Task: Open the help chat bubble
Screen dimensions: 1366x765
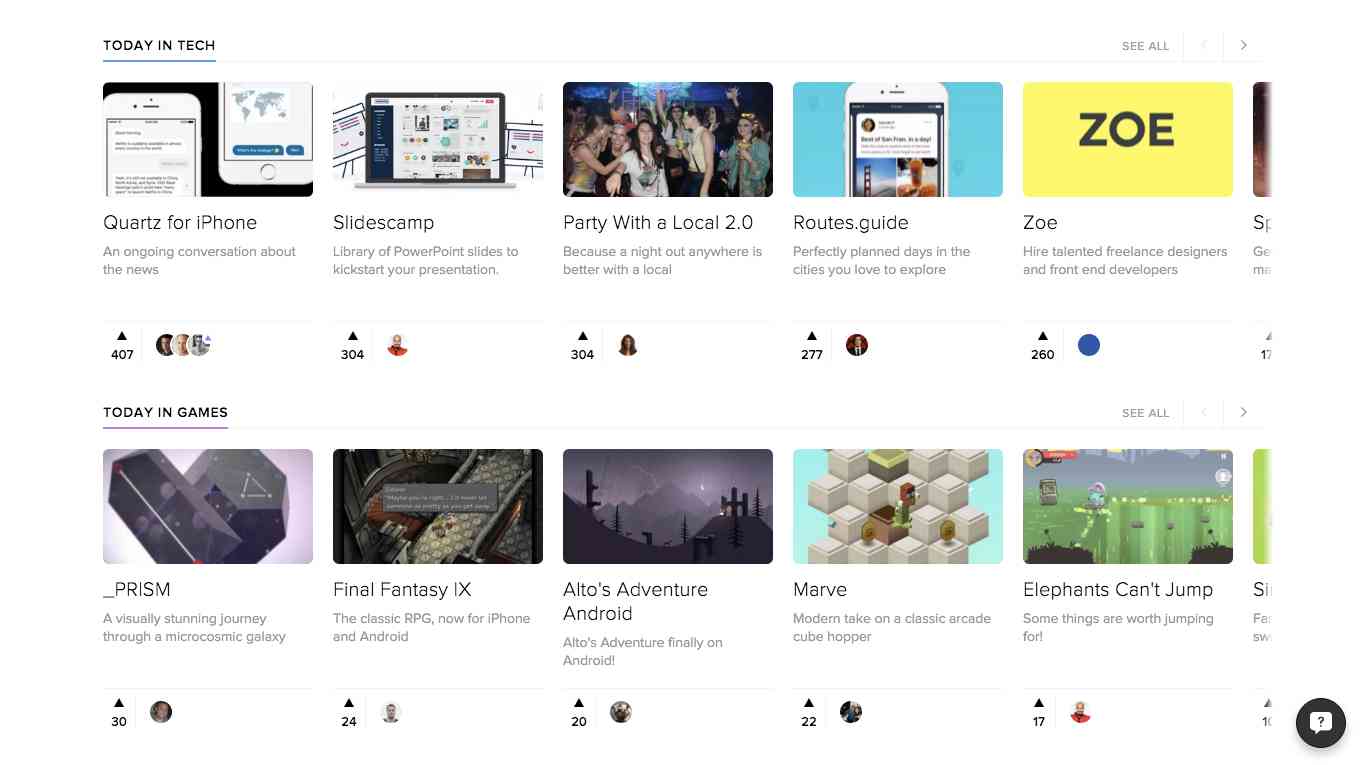Action: click(1320, 722)
